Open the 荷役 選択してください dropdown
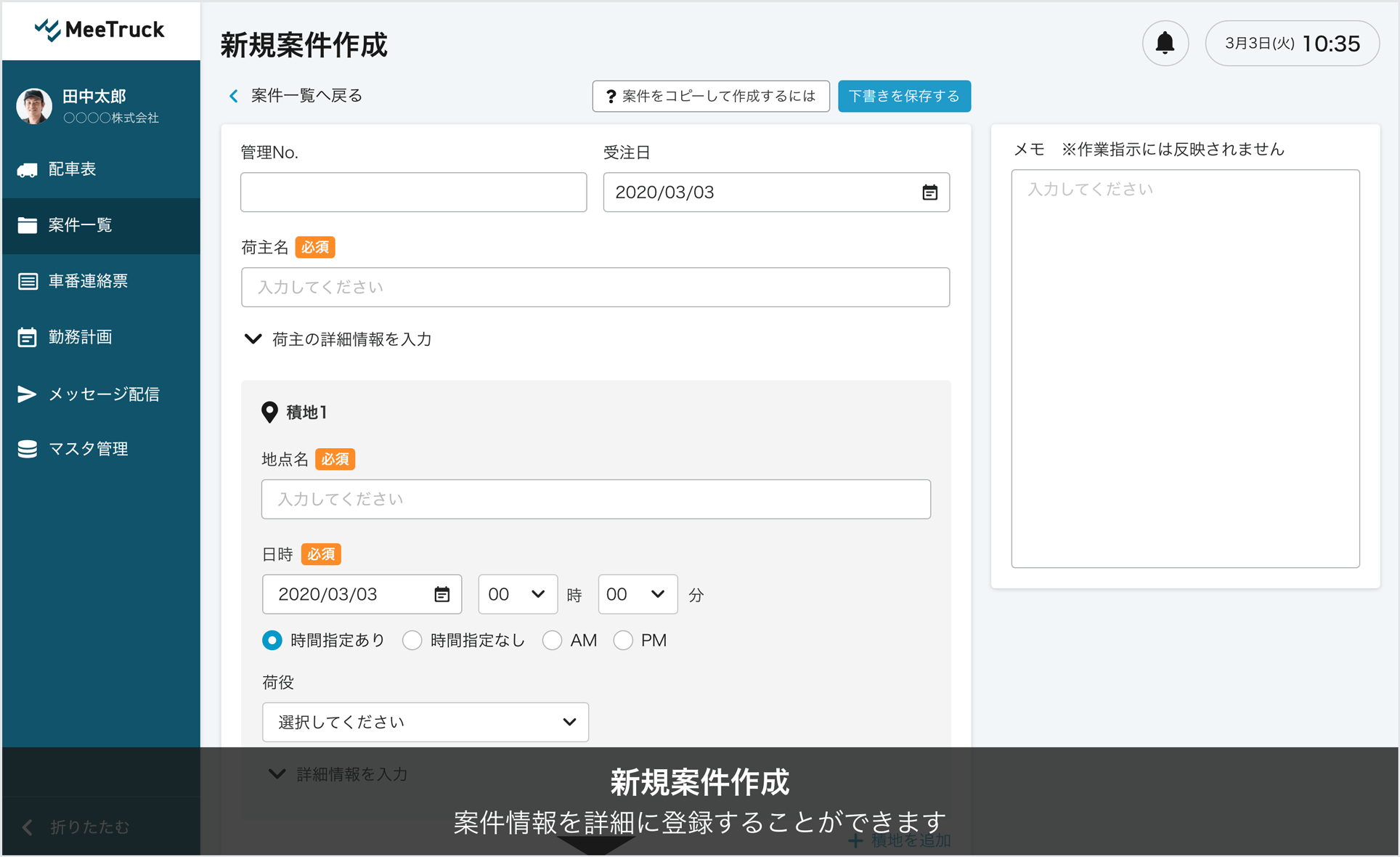This screenshot has height=857, width=1400. pos(425,722)
